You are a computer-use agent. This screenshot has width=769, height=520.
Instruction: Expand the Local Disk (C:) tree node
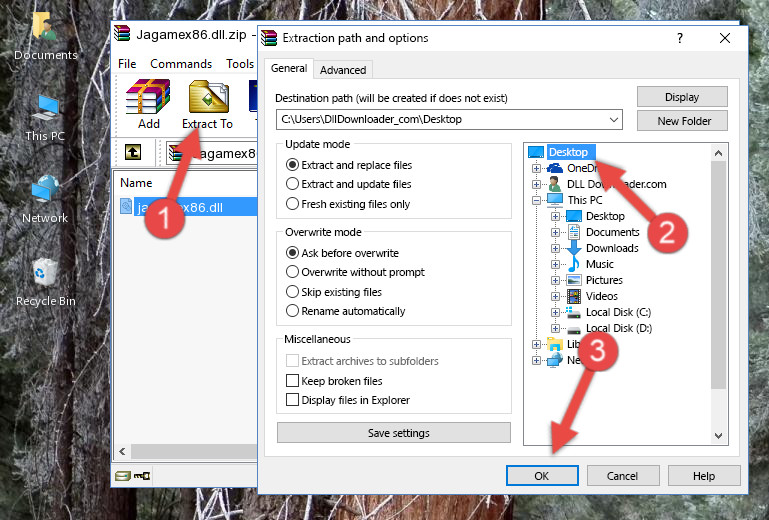click(x=555, y=312)
